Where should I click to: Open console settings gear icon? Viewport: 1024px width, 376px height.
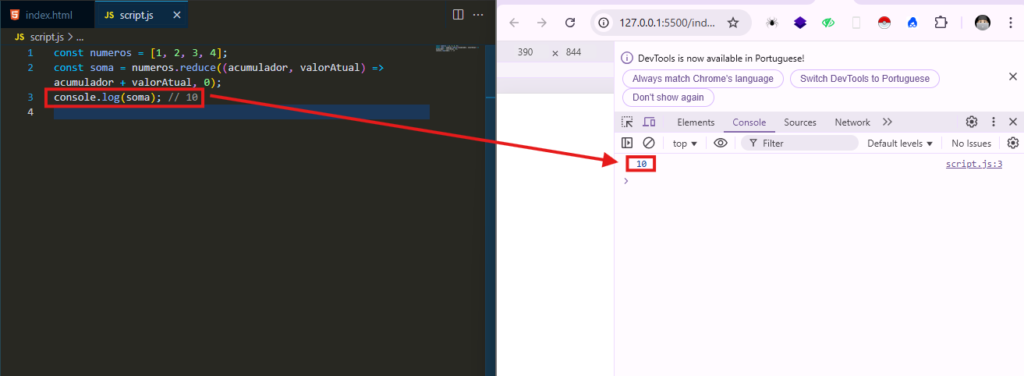pyautogui.click(x=1013, y=143)
